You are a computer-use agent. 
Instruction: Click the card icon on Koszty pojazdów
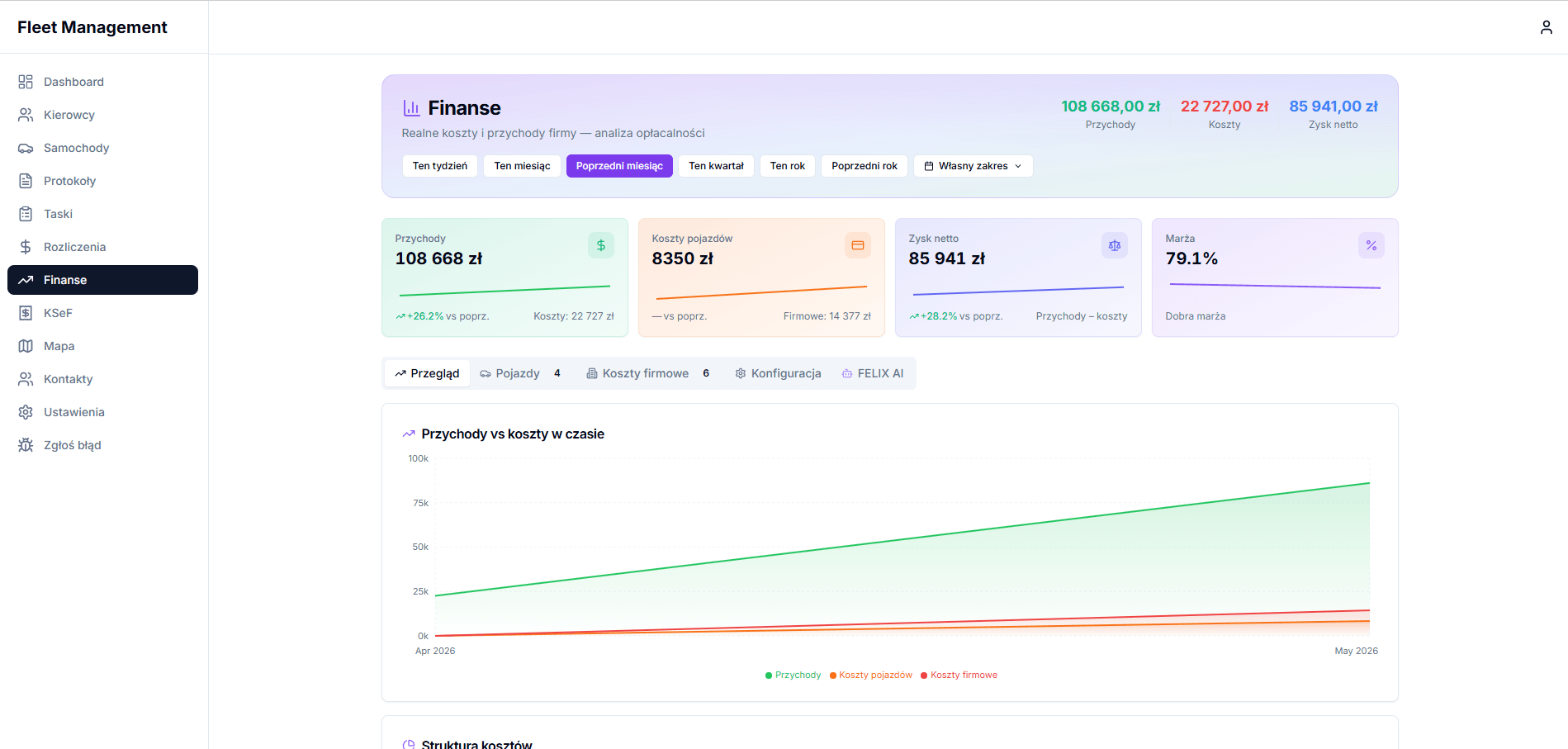point(858,245)
